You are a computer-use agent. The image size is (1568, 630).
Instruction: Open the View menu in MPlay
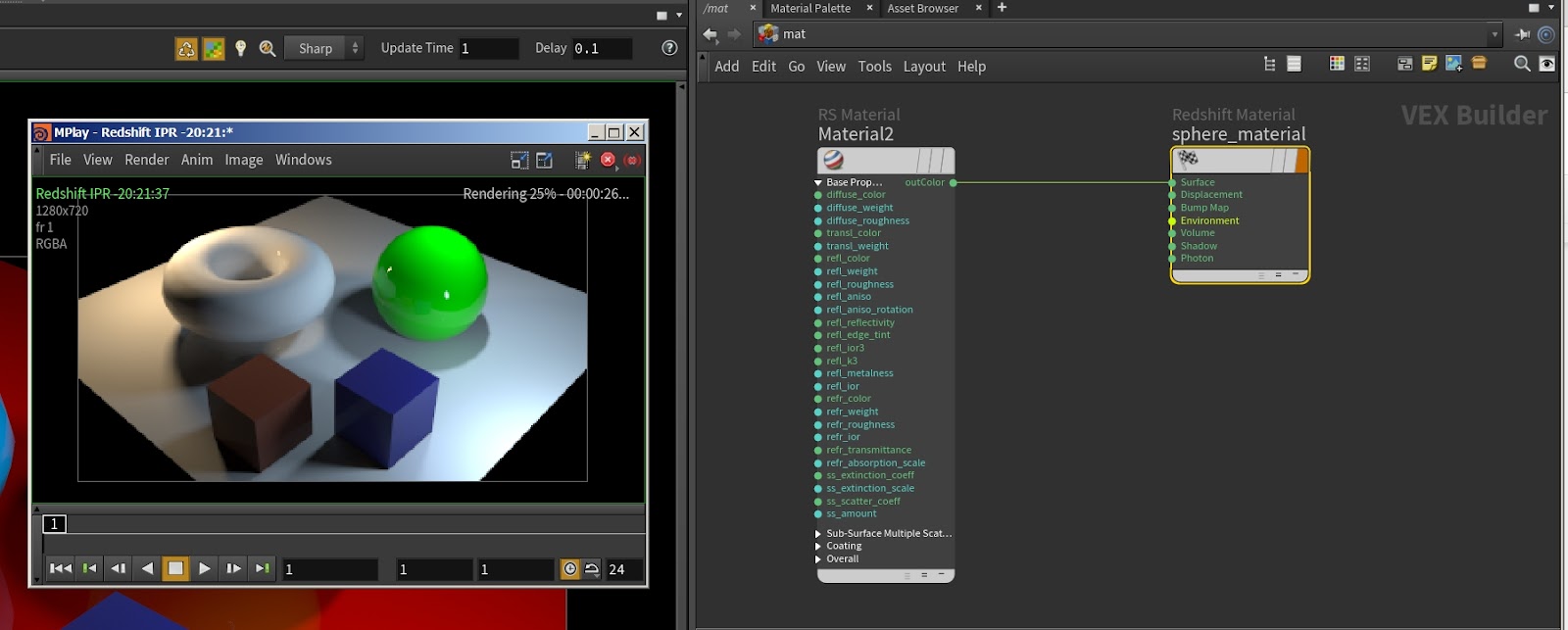[98, 160]
